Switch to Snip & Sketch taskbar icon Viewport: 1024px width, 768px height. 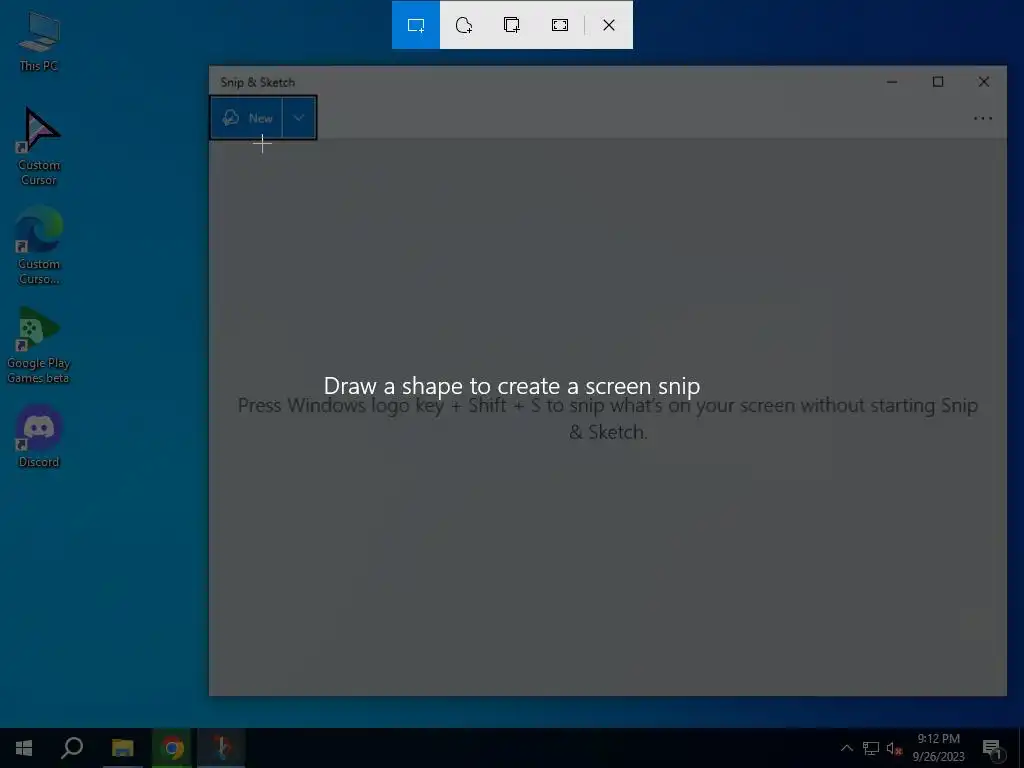(x=221, y=748)
